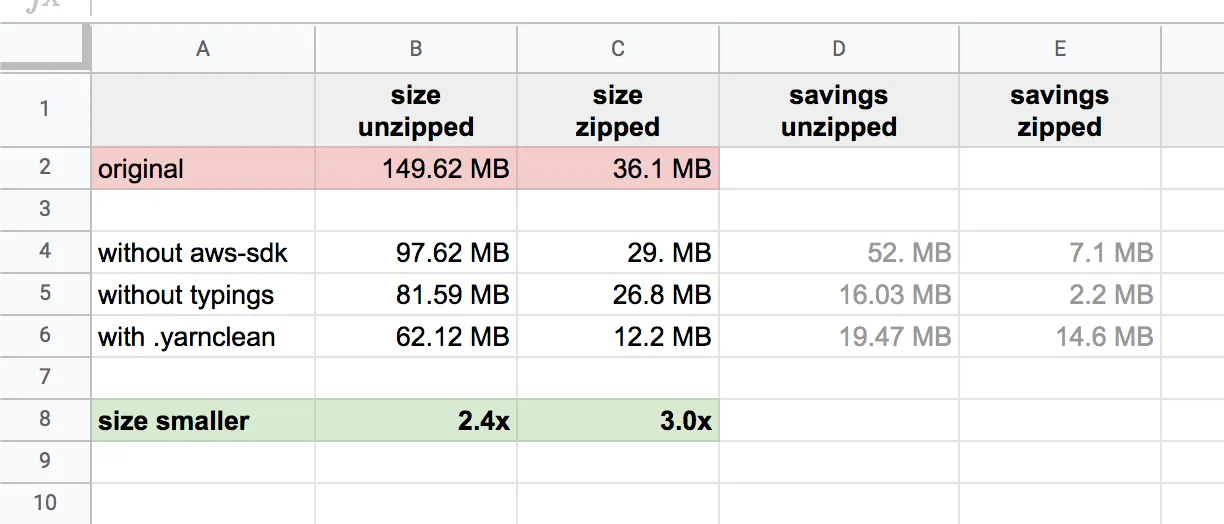Click the 3.0x cell
The image size is (1224, 524).
[618, 421]
